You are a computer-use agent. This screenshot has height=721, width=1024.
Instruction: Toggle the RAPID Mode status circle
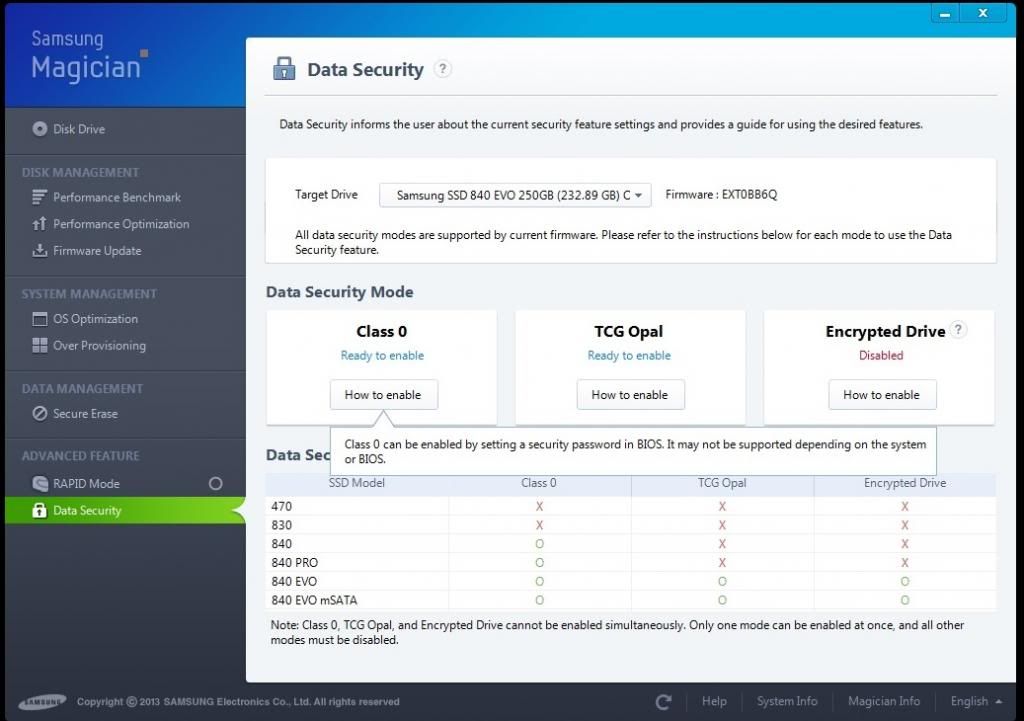216,483
